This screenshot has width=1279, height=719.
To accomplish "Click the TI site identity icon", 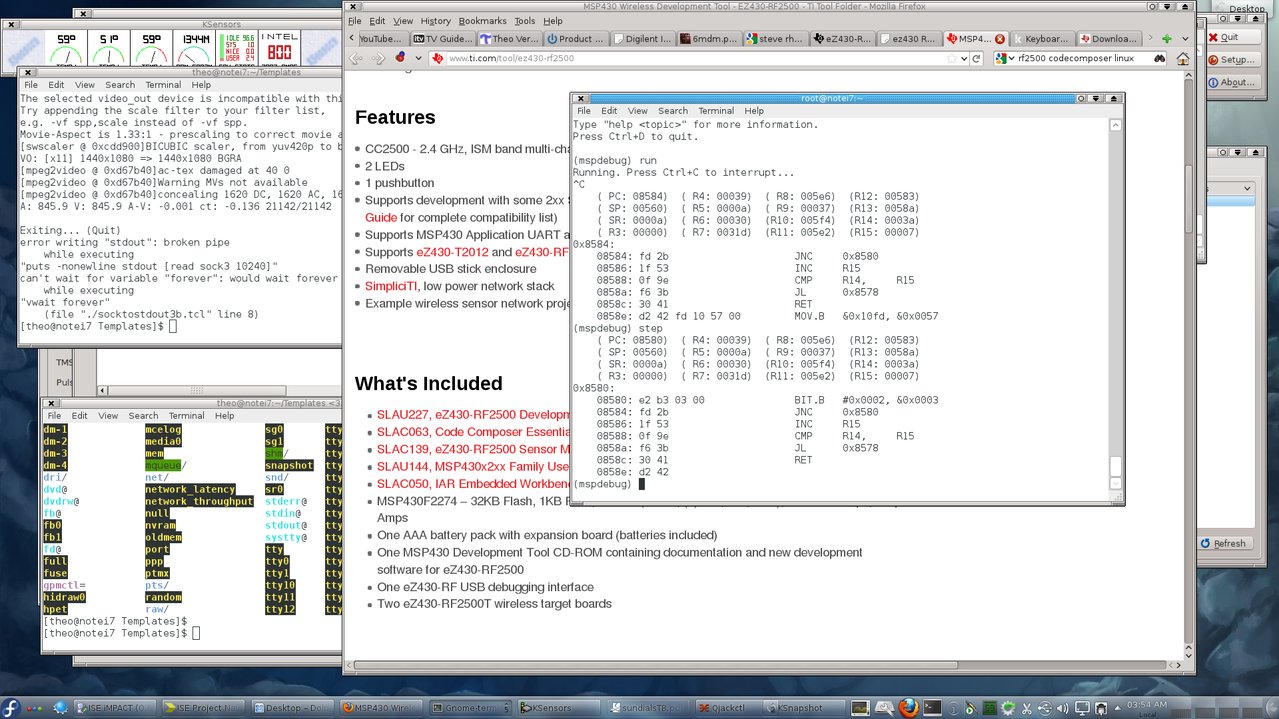I will pyautogui.click(x=437, y=58).
